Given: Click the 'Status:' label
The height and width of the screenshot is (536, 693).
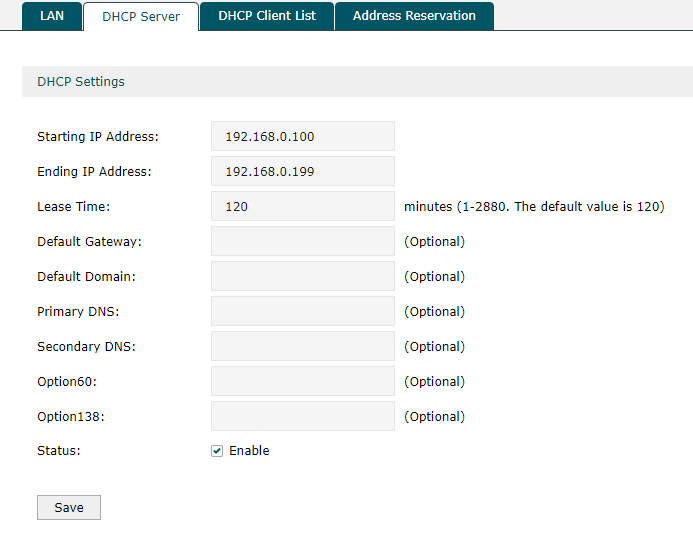Looking at the screenshot, I should (59, 451).
